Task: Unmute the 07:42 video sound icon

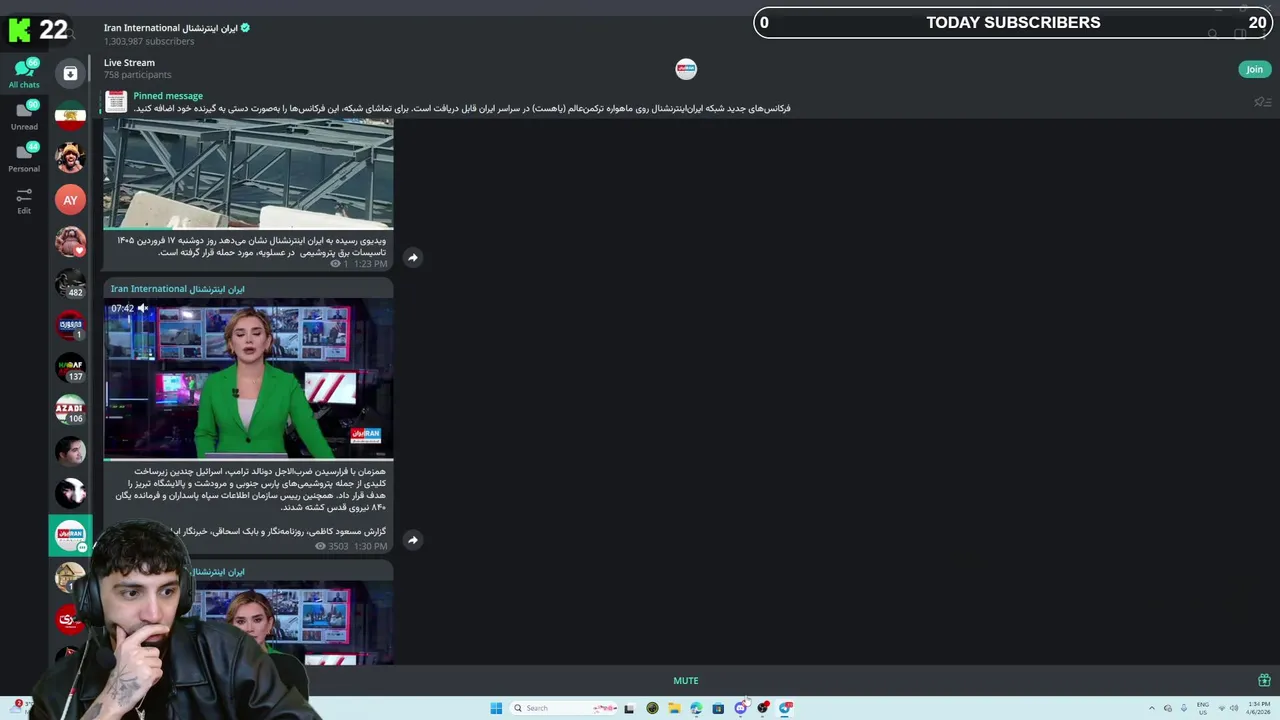Action: coord(143,308)
